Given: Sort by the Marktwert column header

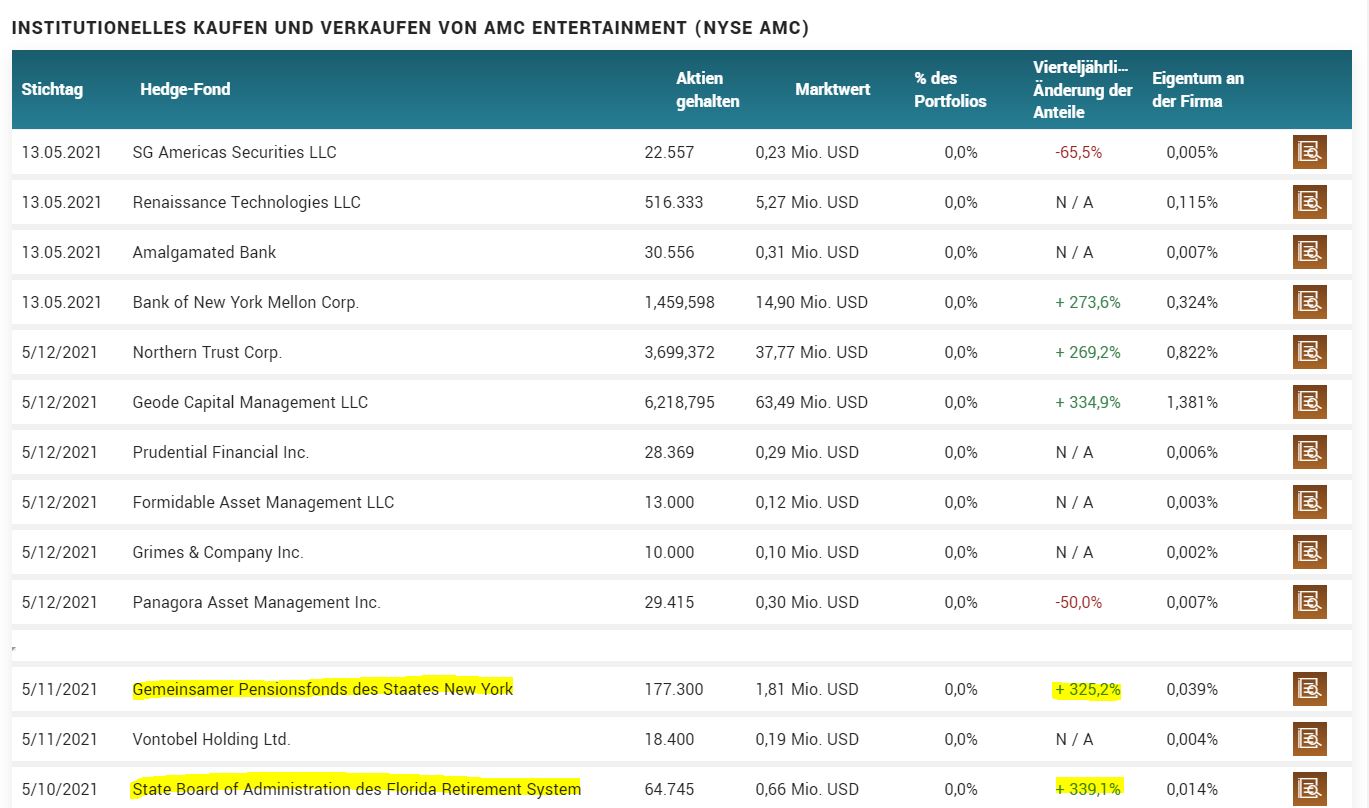Looking at the screenshot, I should [x=832, y=89].
